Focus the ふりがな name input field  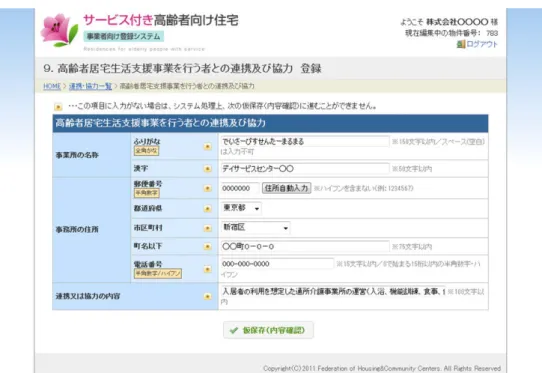[x=305, y=141]
